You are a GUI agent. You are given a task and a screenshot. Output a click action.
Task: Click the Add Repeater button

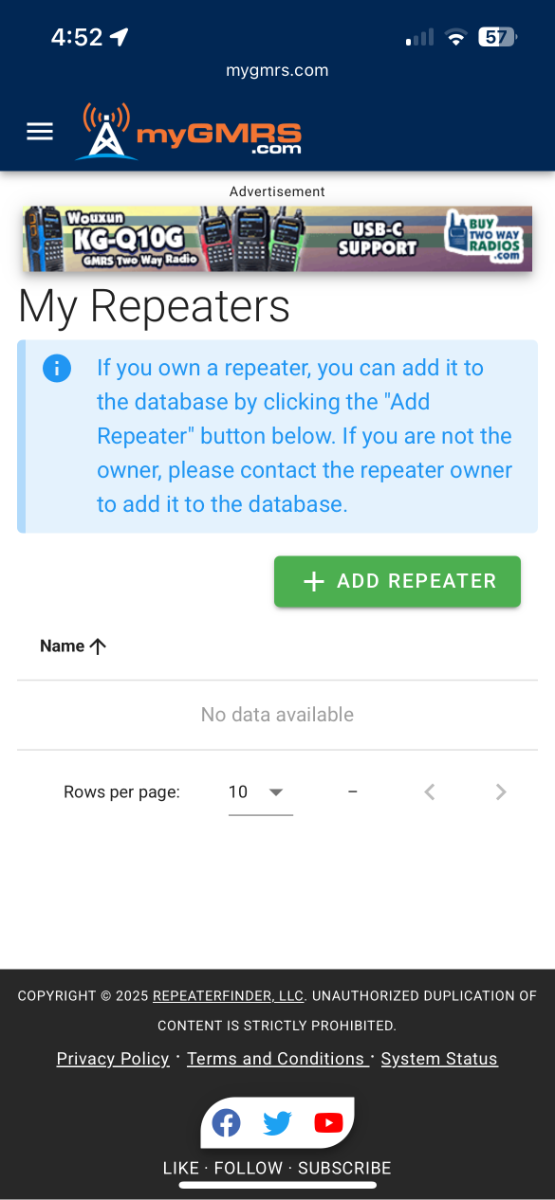[x=397, y=582]
